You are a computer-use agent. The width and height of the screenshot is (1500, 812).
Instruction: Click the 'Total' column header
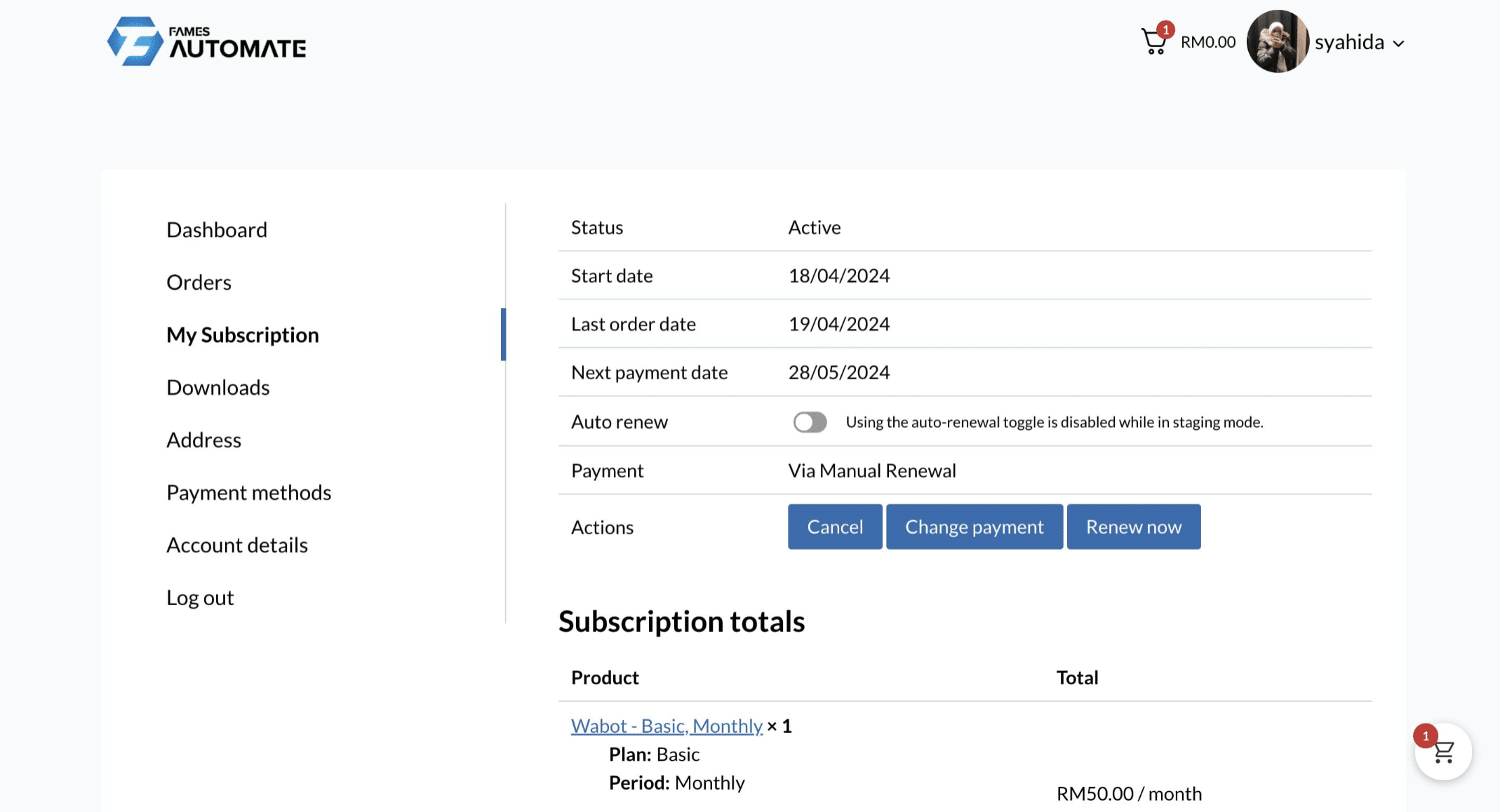(x=1078, y=677)
